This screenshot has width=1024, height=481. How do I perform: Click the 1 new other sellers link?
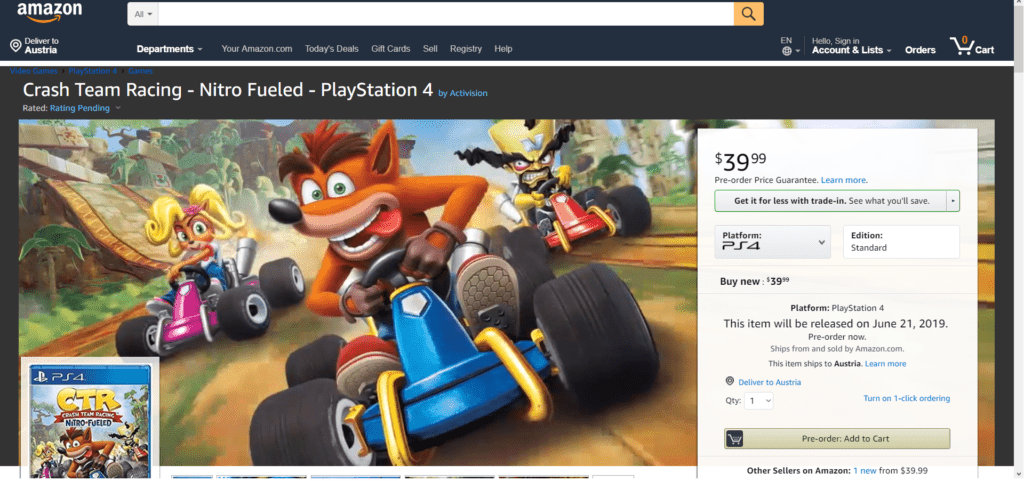865,471
